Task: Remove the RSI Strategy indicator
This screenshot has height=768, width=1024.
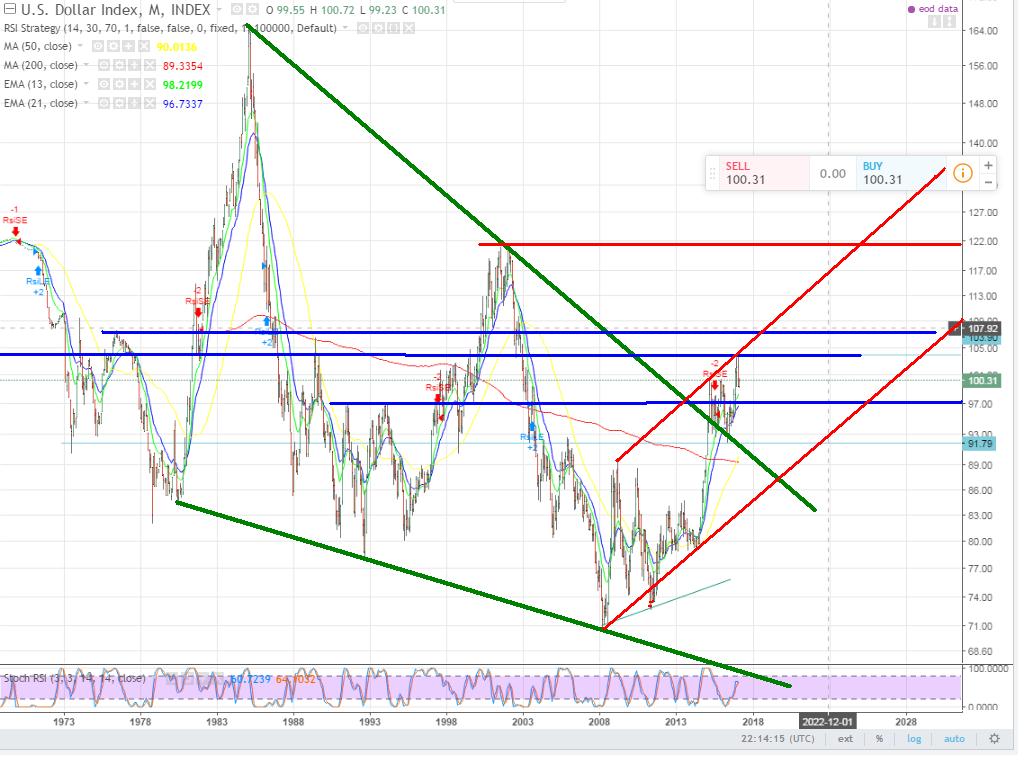Action: coord(409,28)
